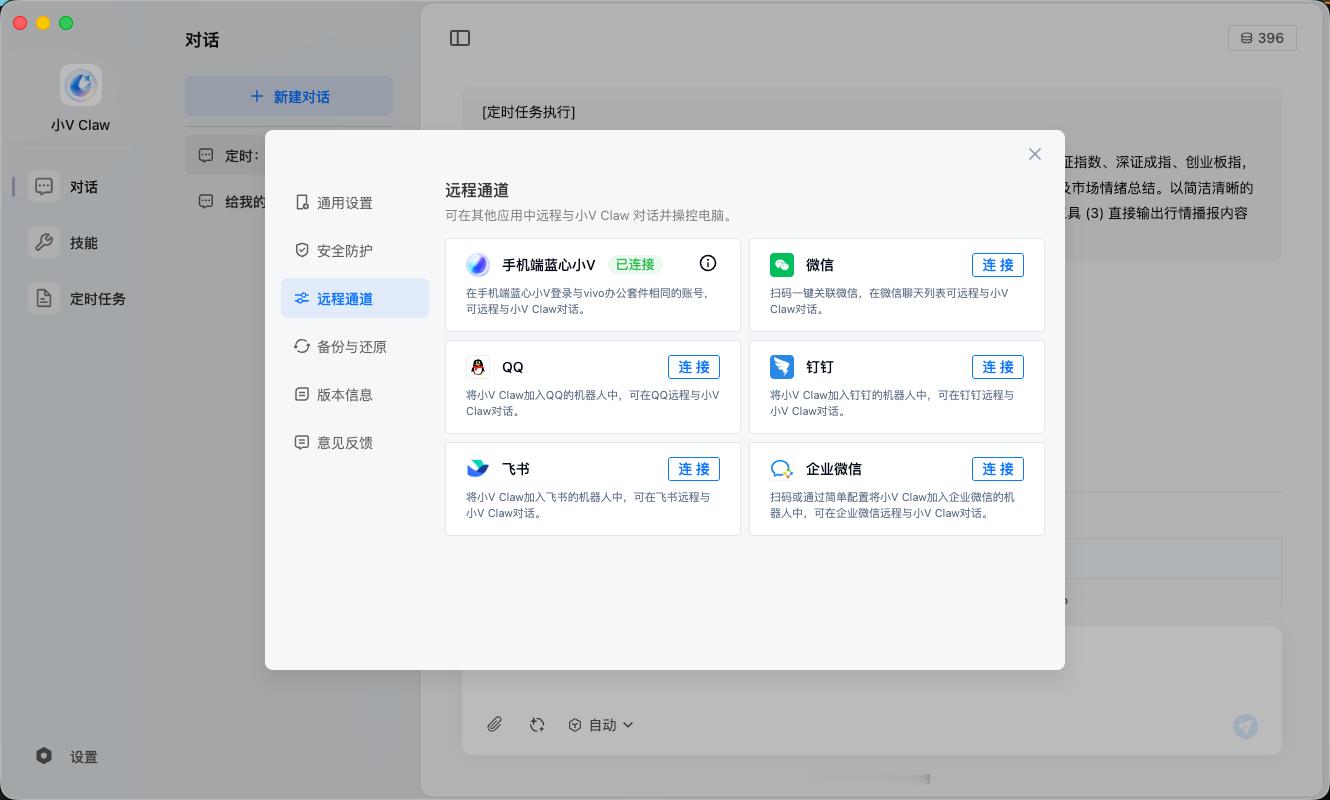The height and width of the screenshot is (800, 1330).
Task: Click the 通用设置 document icon
Action: click(x=302, y=203)
